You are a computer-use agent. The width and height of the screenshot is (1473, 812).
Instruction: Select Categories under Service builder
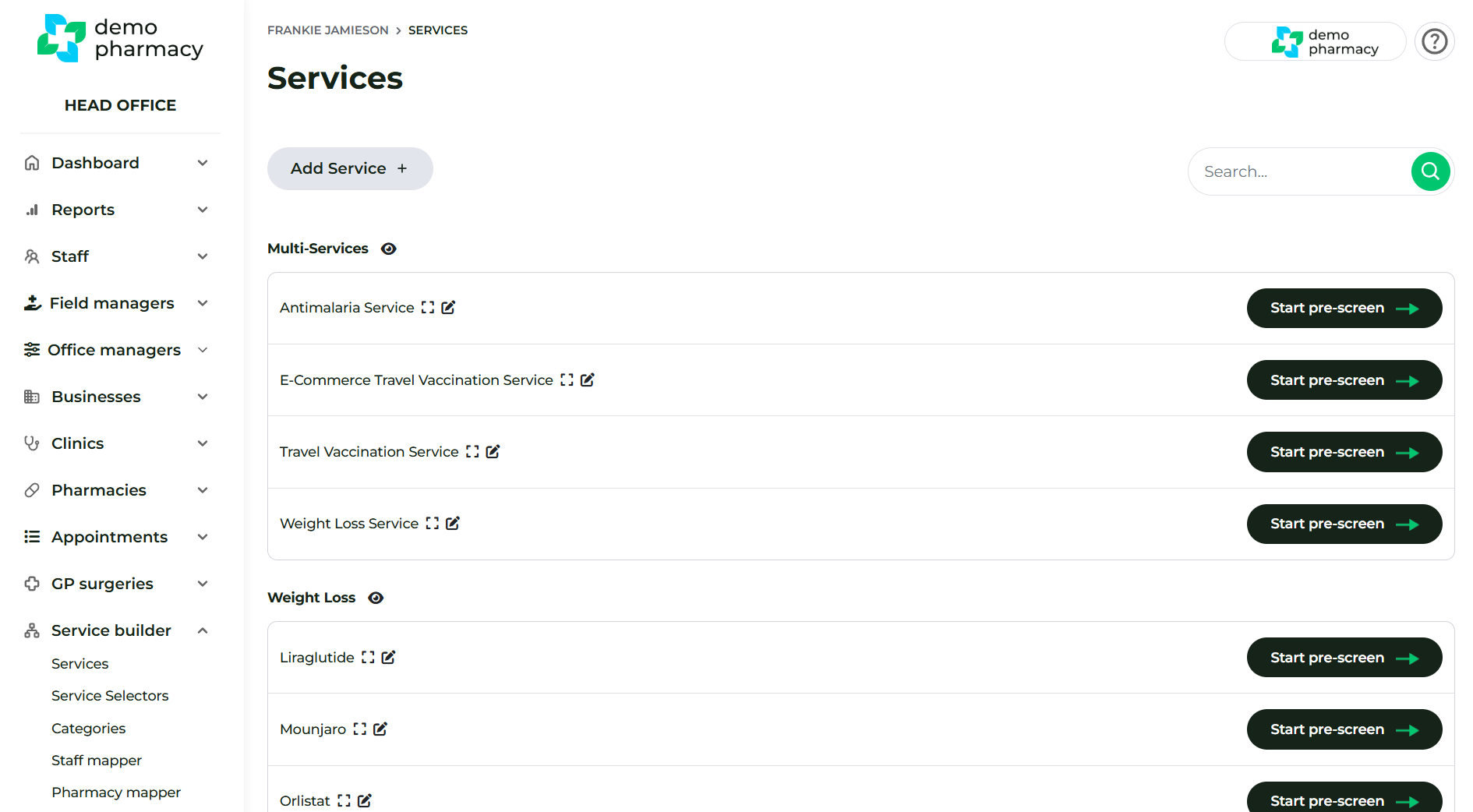coord(88,729)
